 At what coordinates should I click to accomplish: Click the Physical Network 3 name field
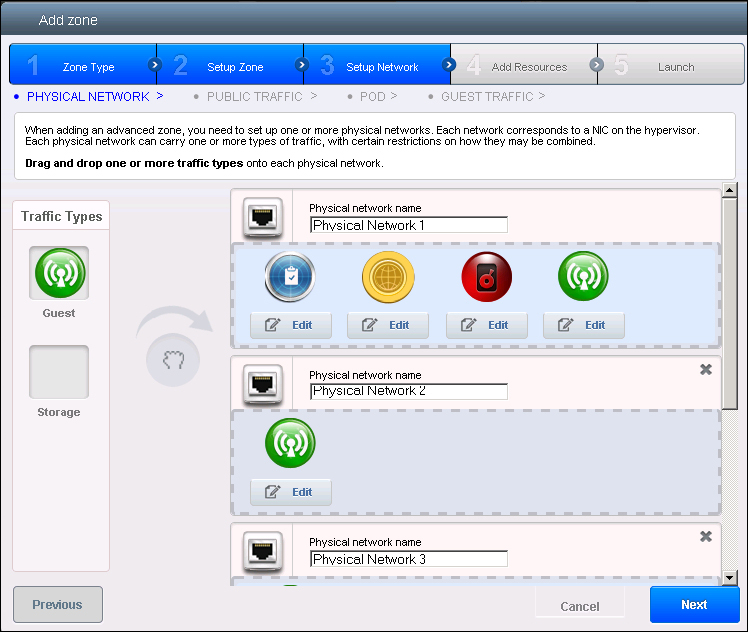point(408,559)
